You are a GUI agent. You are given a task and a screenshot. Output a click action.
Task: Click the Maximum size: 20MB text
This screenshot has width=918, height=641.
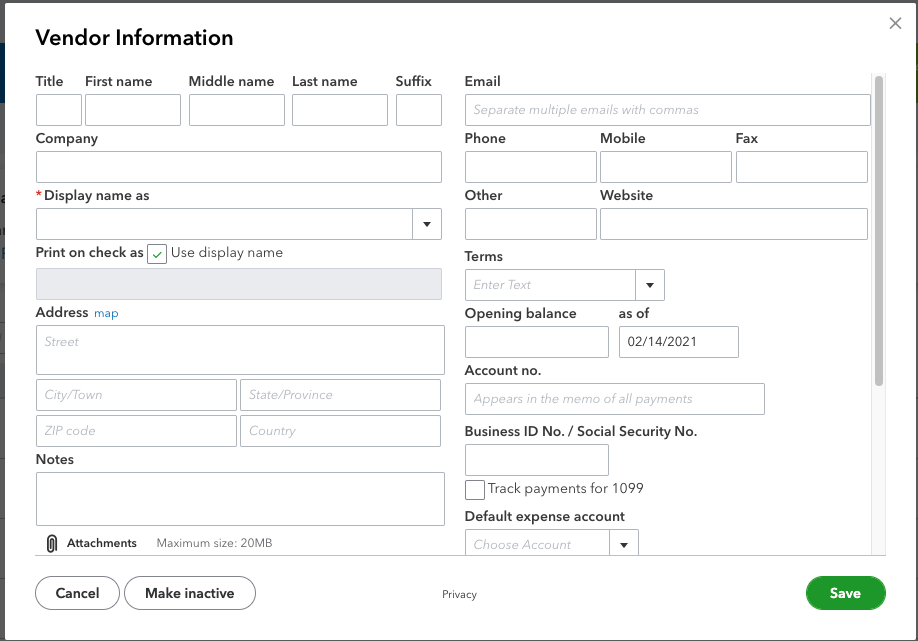[x=214, y=543]
